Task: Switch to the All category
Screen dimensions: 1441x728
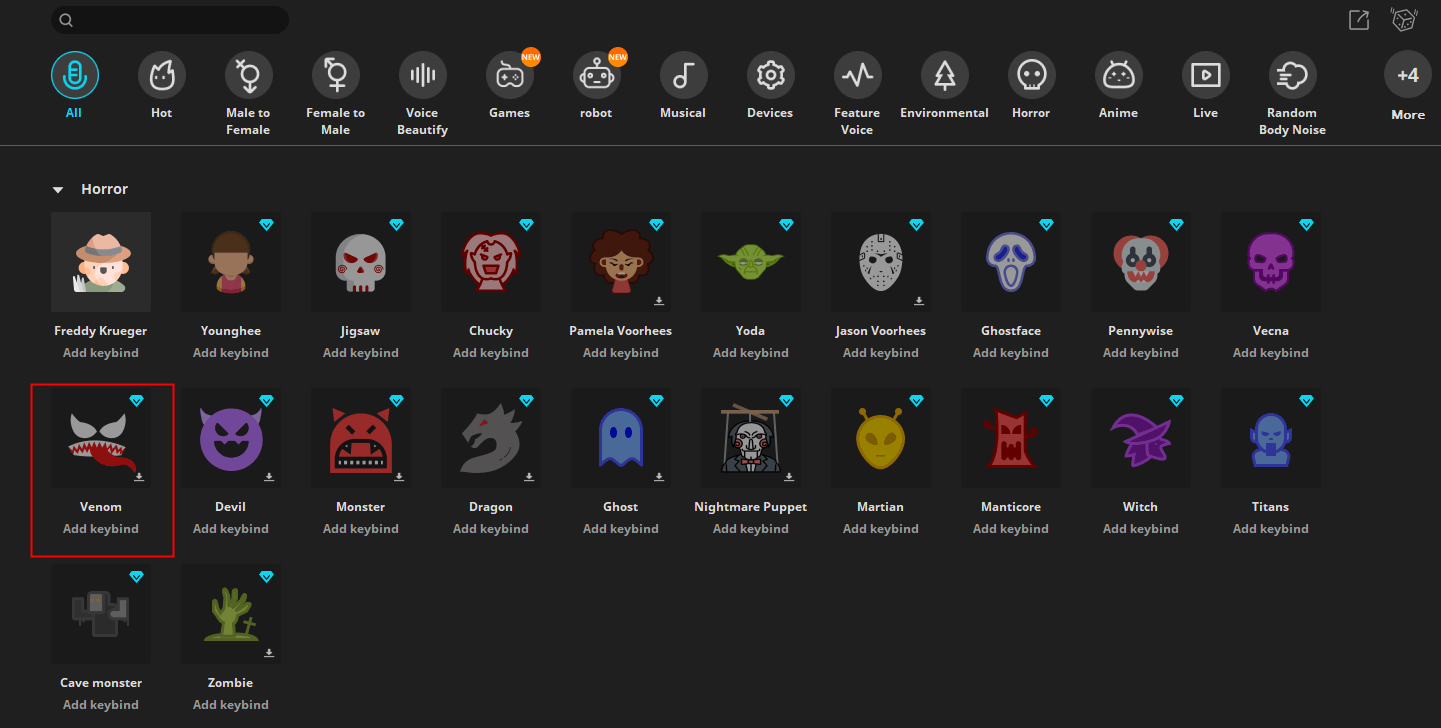Action: pos(74,87)
